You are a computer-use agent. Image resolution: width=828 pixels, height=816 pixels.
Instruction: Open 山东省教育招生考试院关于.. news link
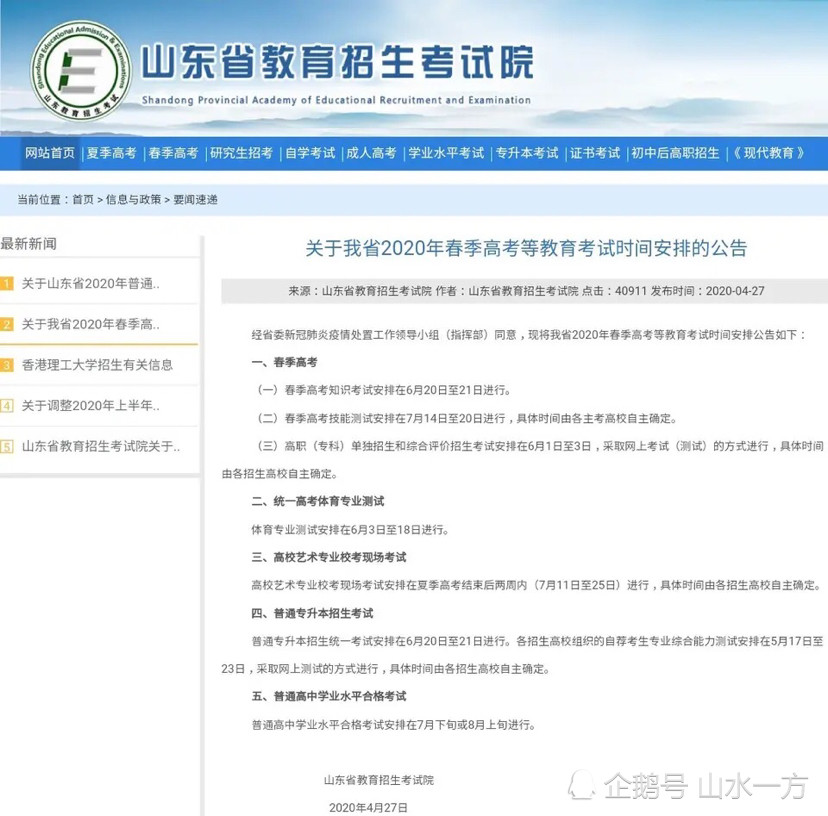[101, 446]
